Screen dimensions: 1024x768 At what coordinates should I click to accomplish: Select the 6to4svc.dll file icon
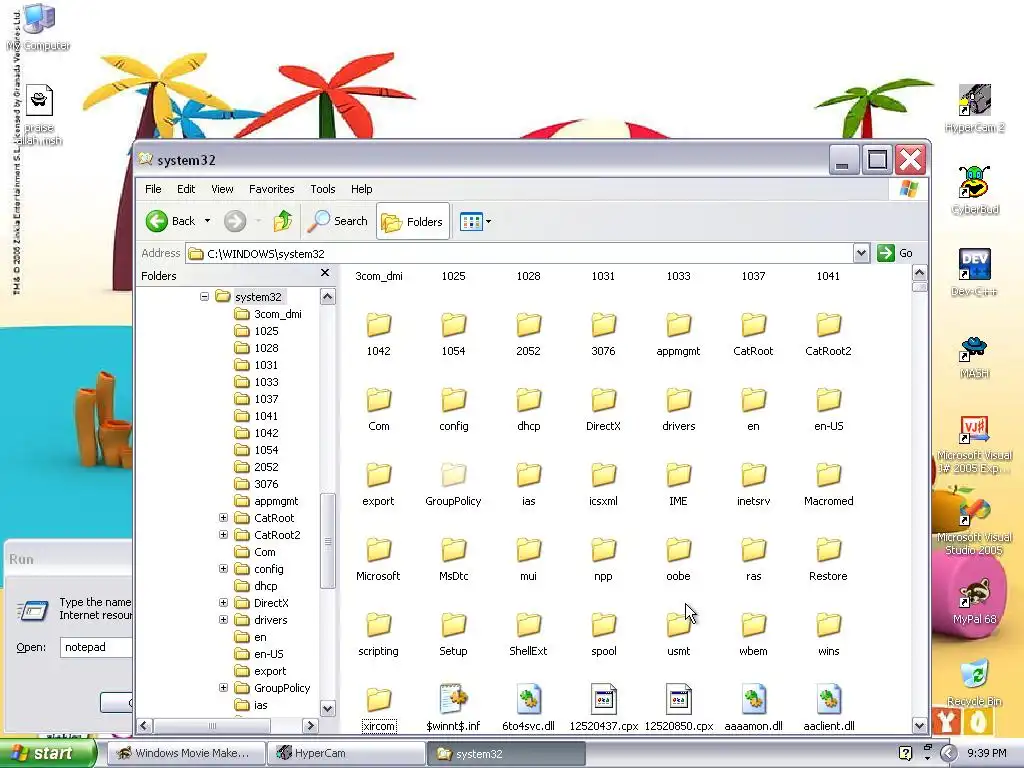click(x=528, y=699)
